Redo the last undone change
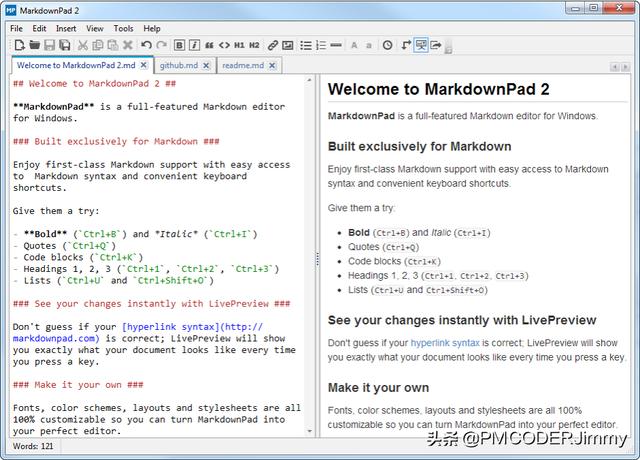 click(x=162, y=45)
